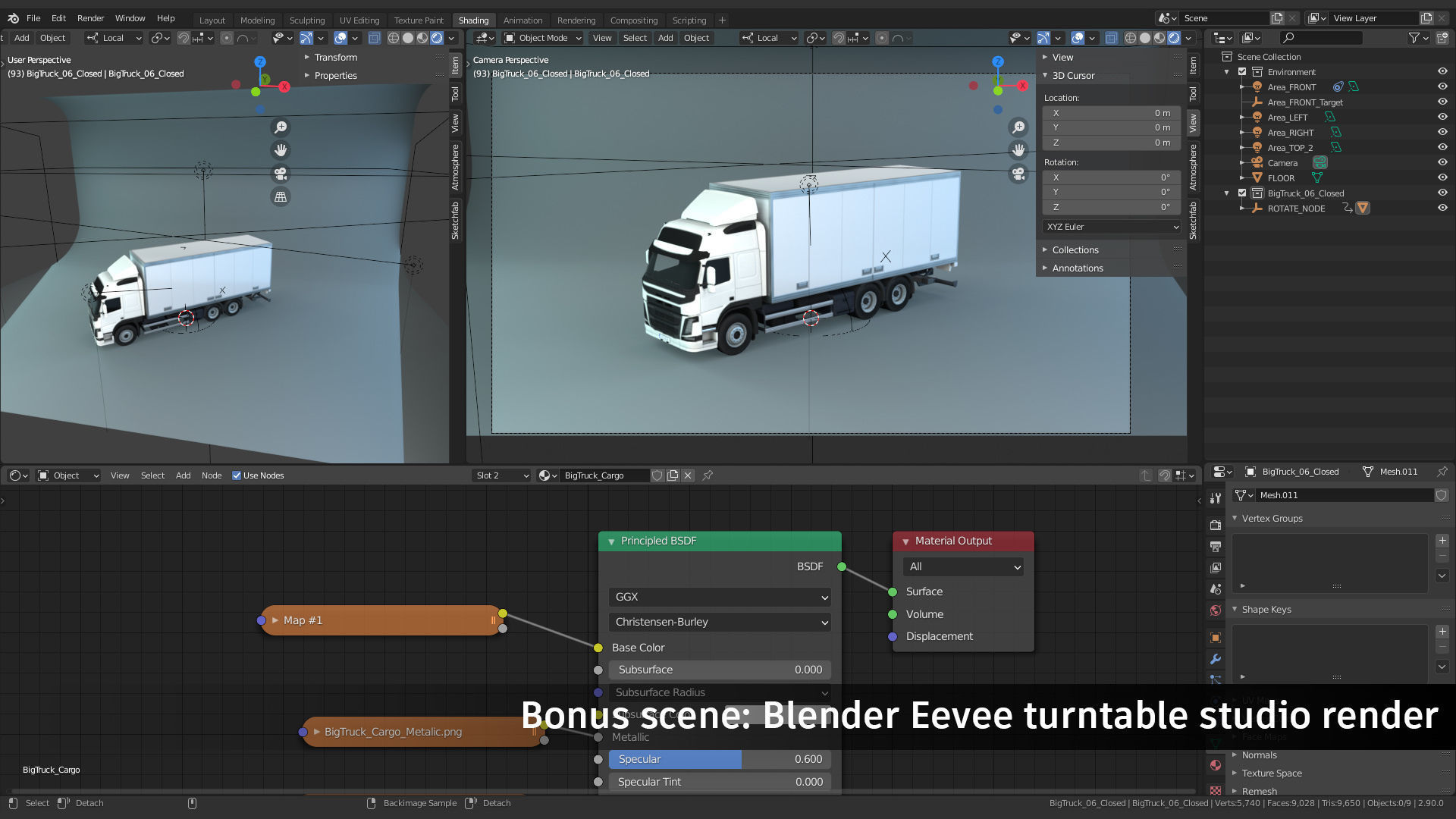This screenshot has width=1456, height=819.
Task: Uncheck the Environment collection checkbox
Action: pyautogui.click(x=1242, y=72)
